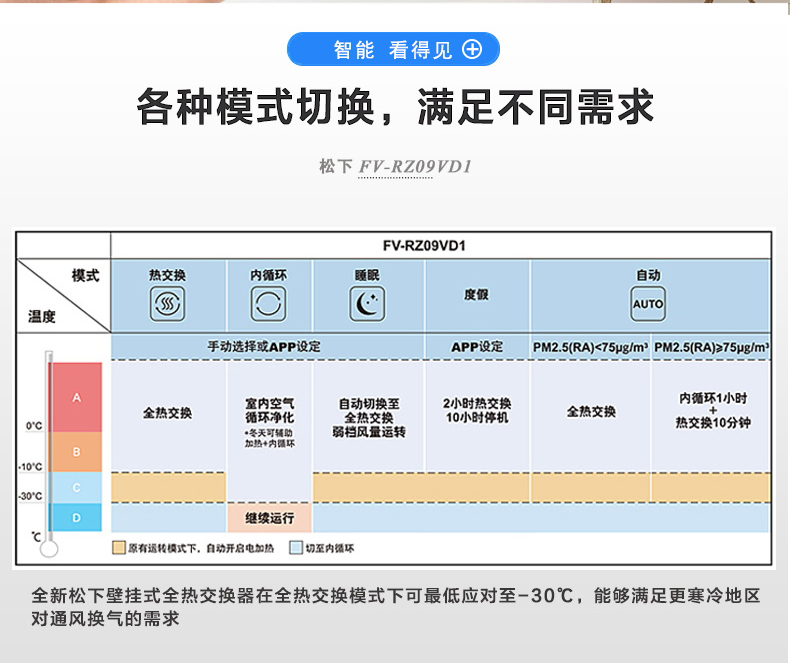790x663 pixels.
Task: Click the light blue zone C swatch
Action: 77,488
